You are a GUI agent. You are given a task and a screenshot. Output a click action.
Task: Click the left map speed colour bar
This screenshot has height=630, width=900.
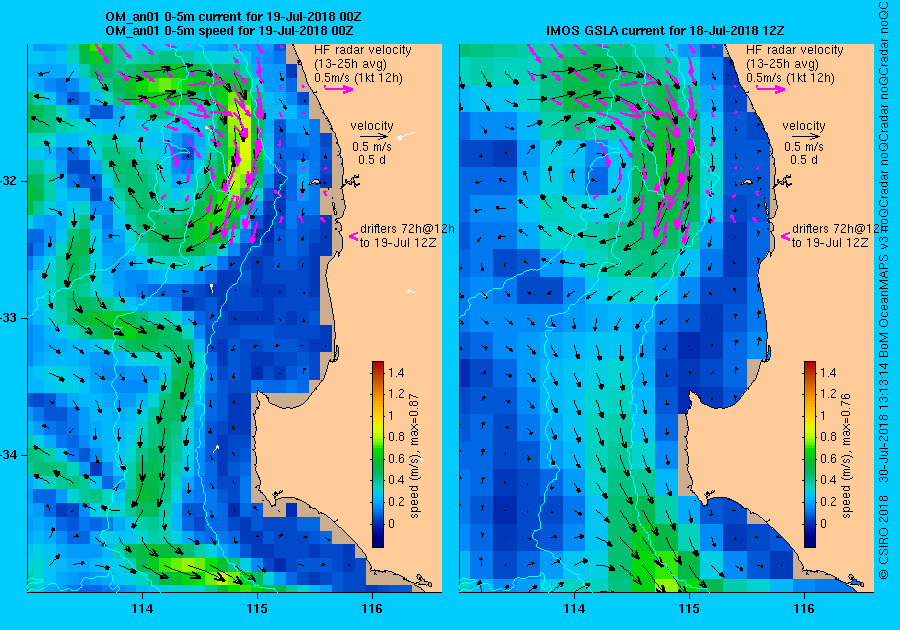click(x=378, y=454)
